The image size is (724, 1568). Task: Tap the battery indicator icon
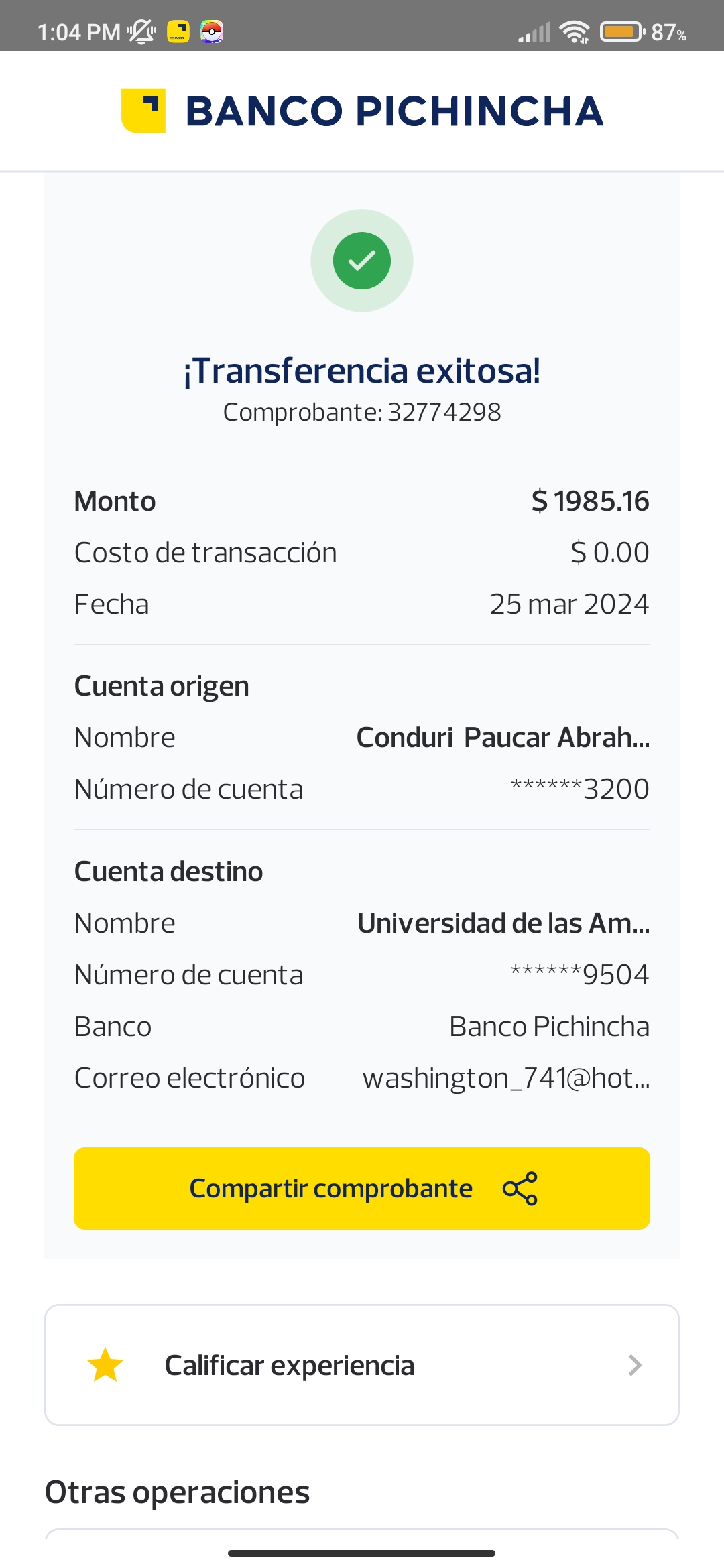click(622, 31)
